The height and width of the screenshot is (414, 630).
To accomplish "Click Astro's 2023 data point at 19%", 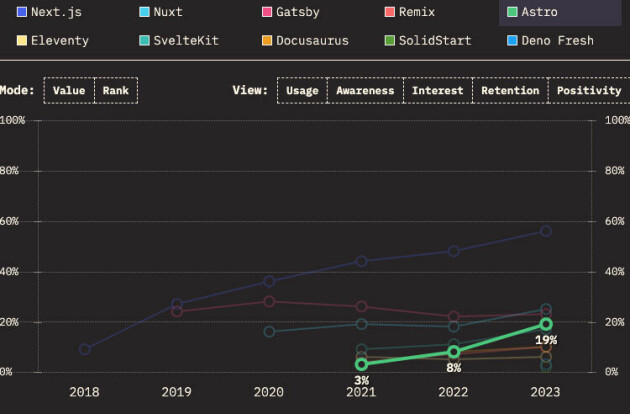I will (x=546, y=324).
